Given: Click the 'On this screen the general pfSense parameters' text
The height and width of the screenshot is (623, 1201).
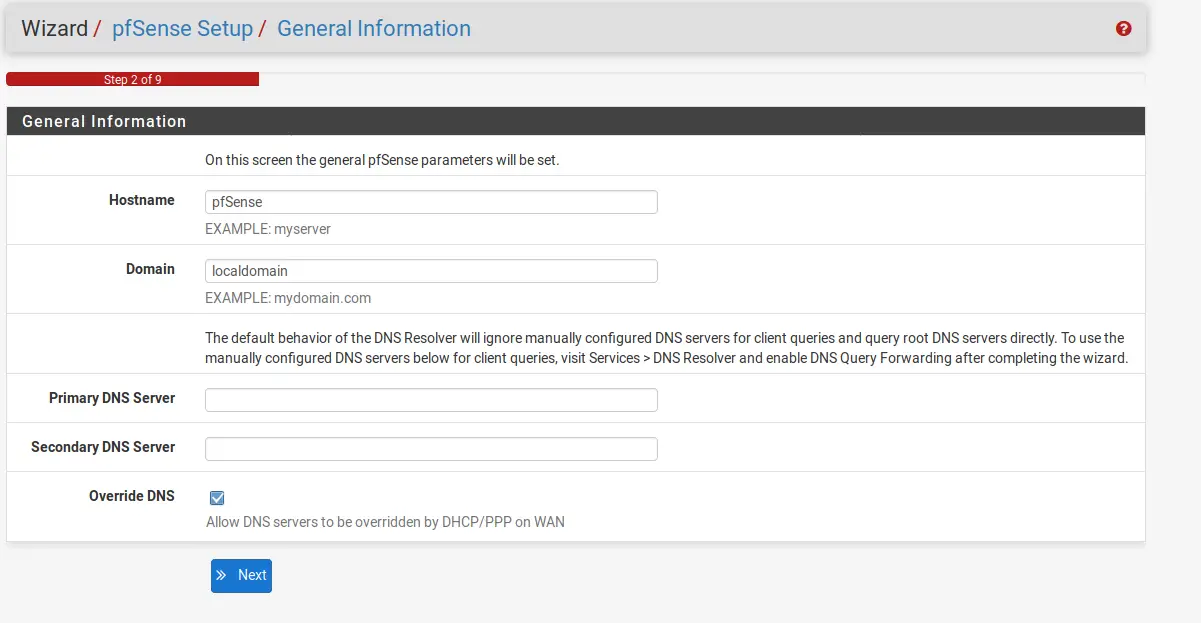Looking at the screenshot, I should [x=382, y=160].
